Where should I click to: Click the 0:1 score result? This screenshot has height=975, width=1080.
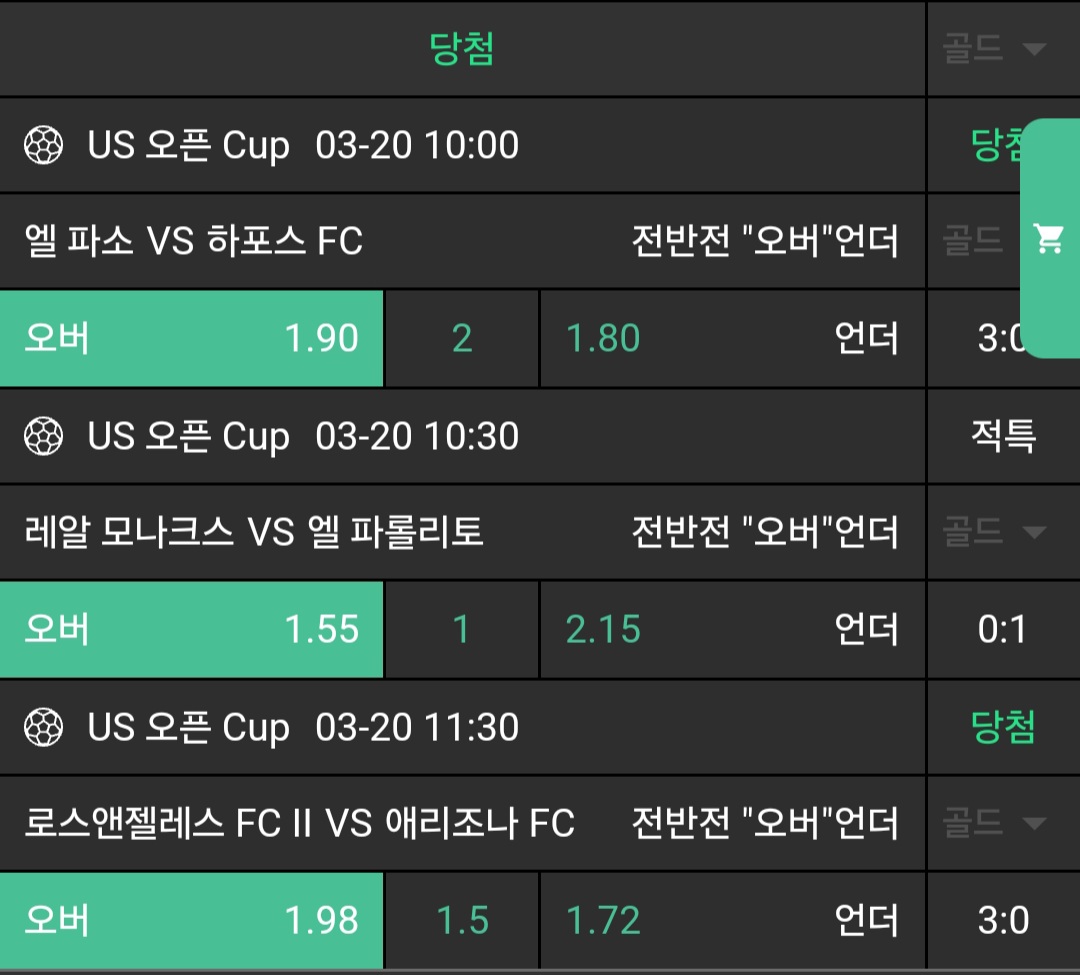coord(1002,629)
